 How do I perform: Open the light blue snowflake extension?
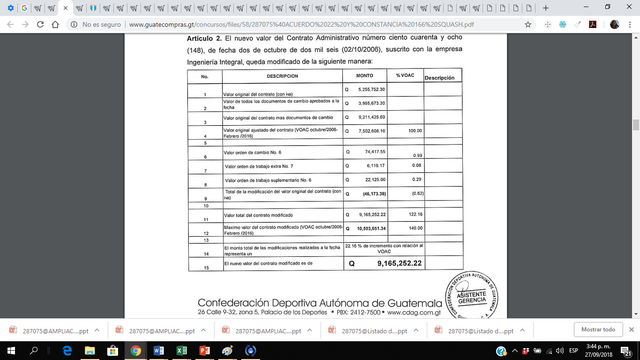tap(562, 24)
